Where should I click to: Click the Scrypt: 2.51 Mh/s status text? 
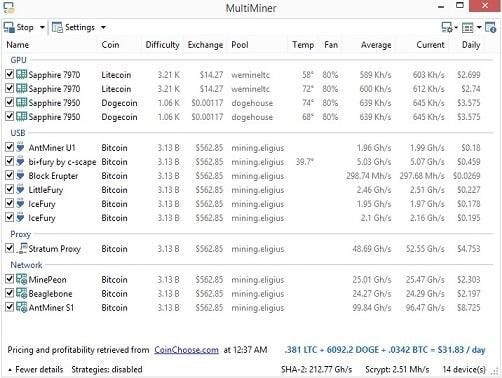[397, 369]
